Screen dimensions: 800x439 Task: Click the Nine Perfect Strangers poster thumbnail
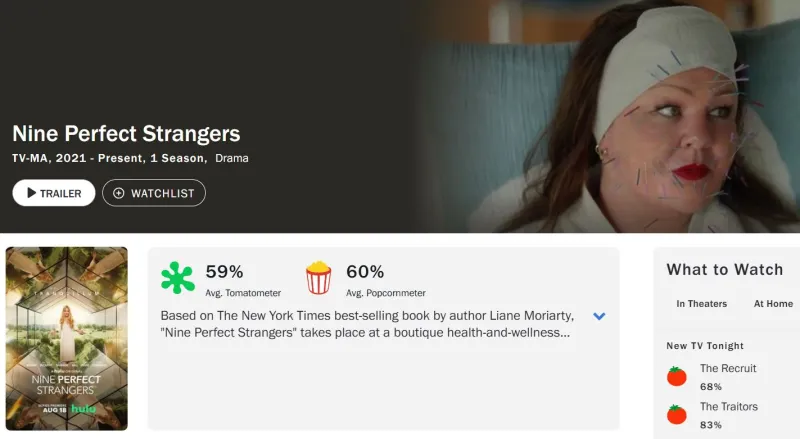[x=67, y=338]
